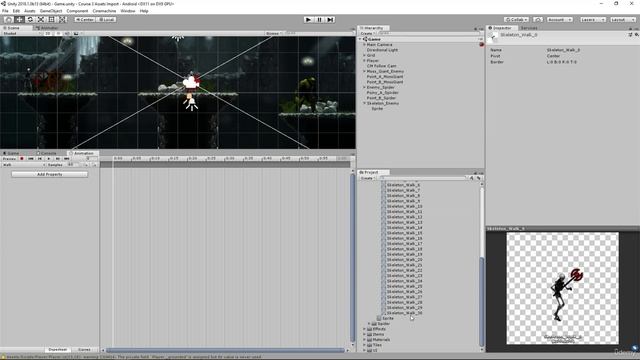Go to next keyframe
Viewport: 640px width, 360px height.
[x=58, y=158]
